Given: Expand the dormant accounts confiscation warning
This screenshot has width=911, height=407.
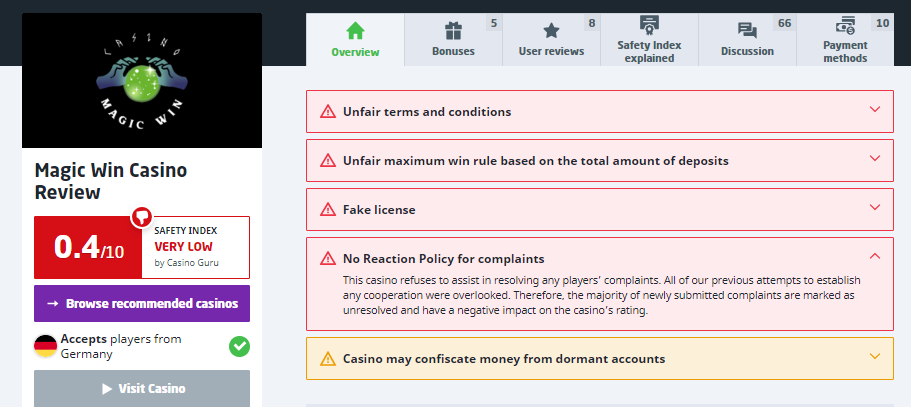Looking at the screenshot, I should (875, 357).
